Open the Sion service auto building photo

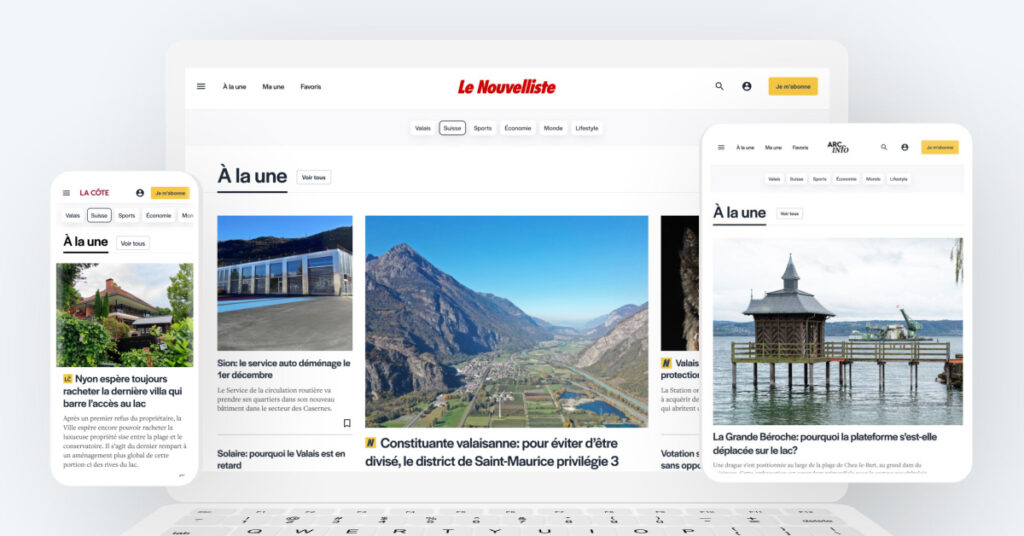coord(285,283)
